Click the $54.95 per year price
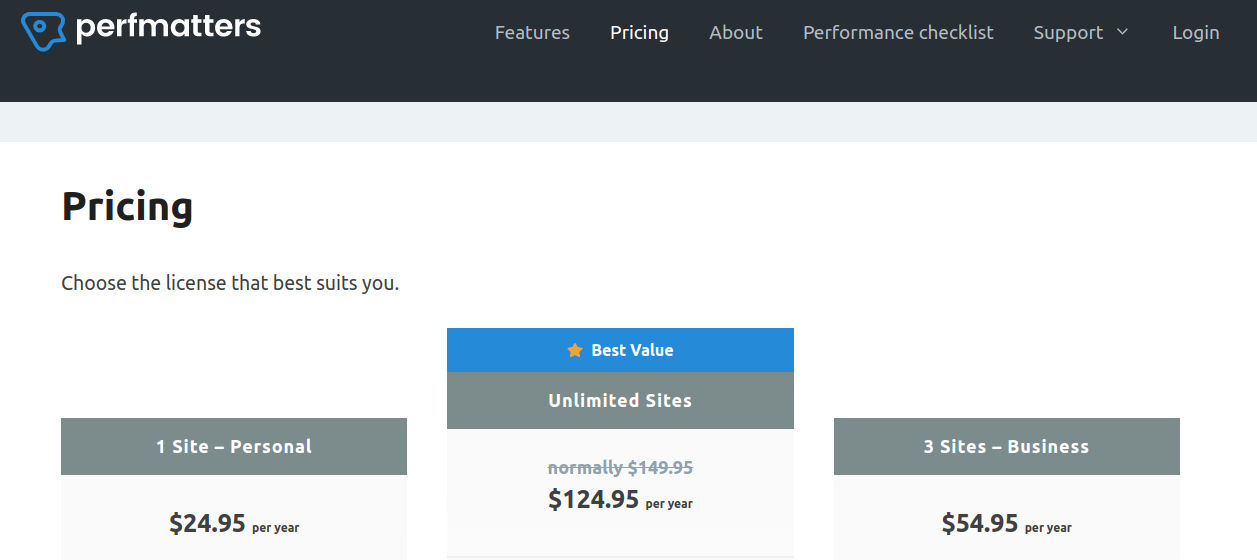The width and height of the screenshot is (1257, 560). (x=1006, y=523)
